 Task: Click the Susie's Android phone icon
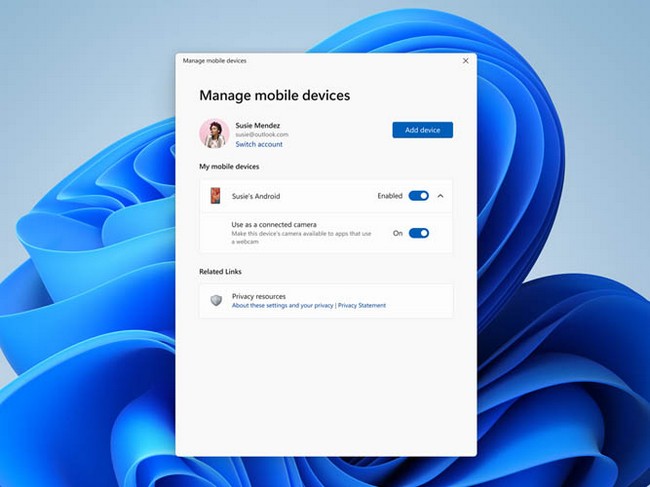(x=215, y=196)
